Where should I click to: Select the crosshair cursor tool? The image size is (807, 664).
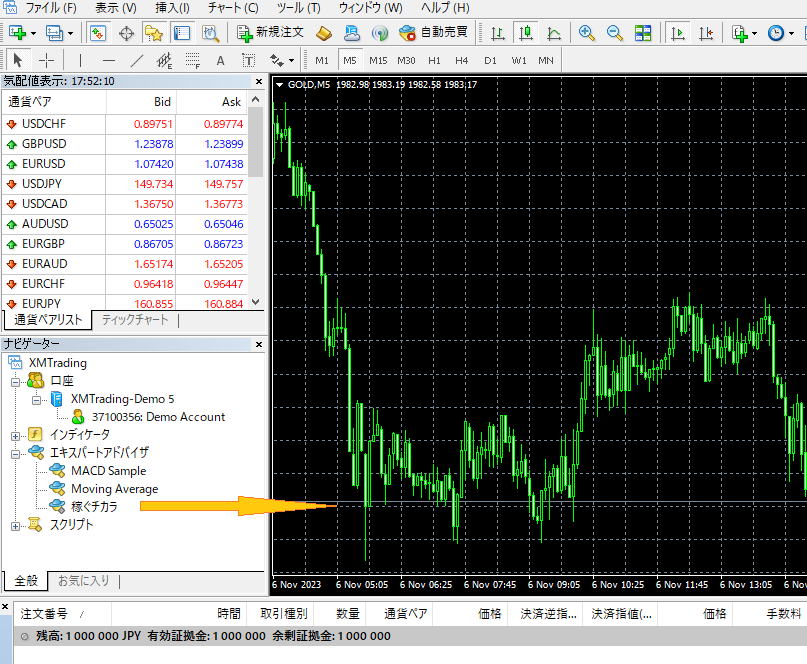[47, 60]
